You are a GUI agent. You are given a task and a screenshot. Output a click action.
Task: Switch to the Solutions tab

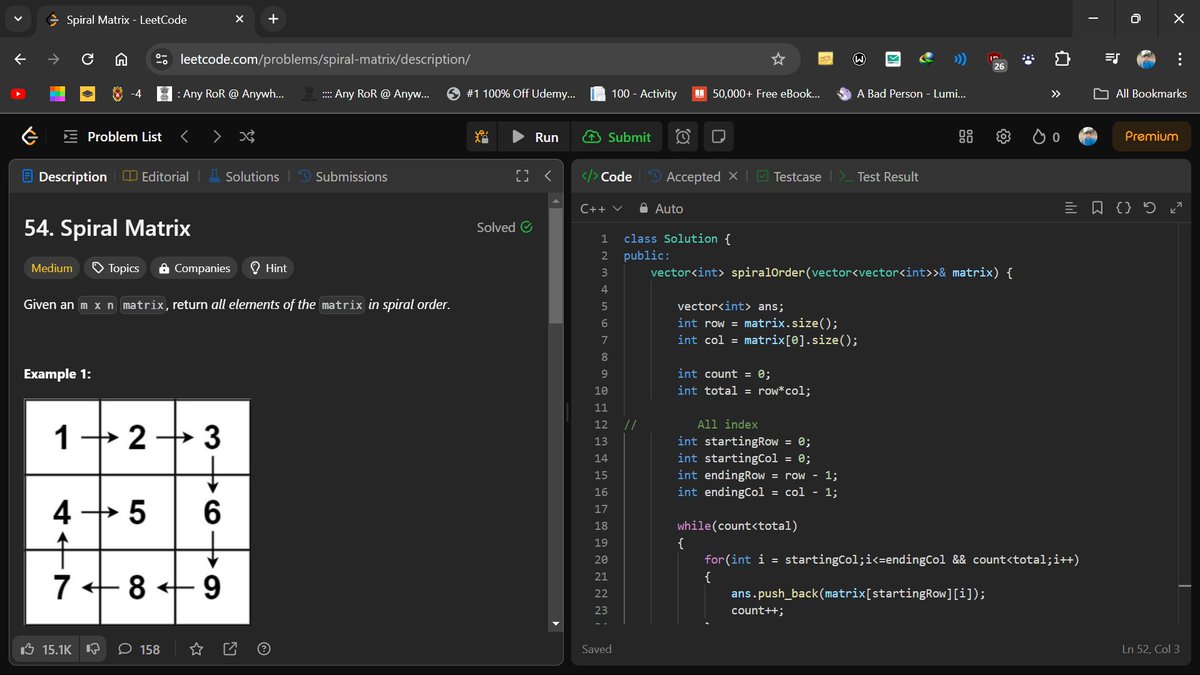coord(243,176)
